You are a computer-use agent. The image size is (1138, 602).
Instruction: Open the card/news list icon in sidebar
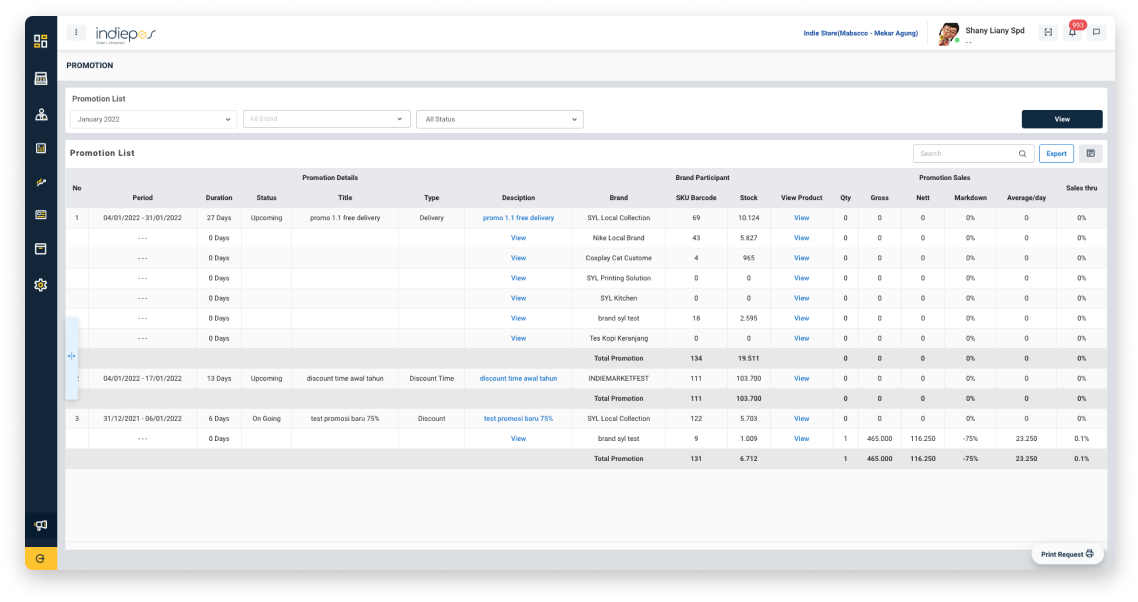tap(41, 215)
